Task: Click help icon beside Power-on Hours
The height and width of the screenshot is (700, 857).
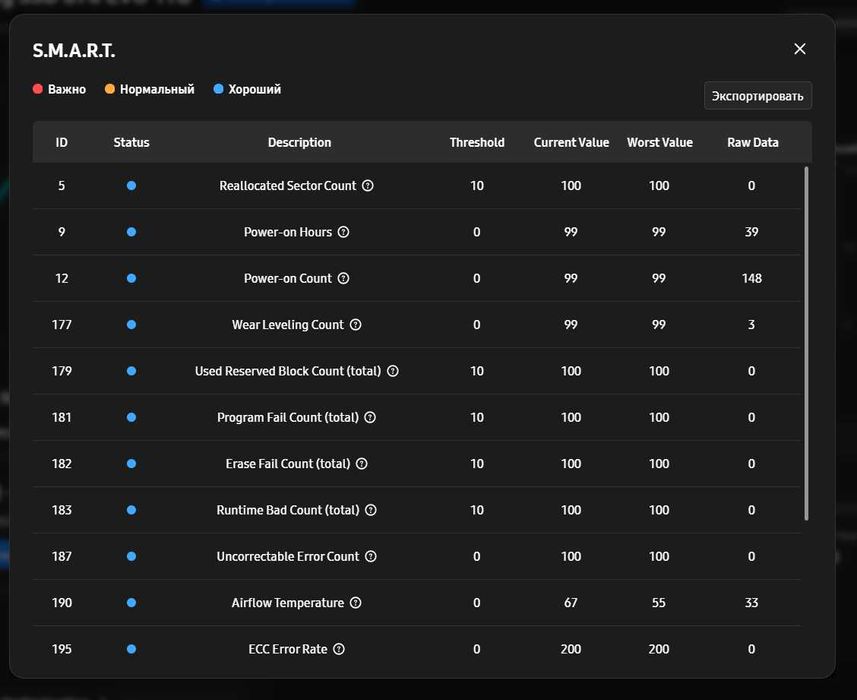Action: click(344, 232)
